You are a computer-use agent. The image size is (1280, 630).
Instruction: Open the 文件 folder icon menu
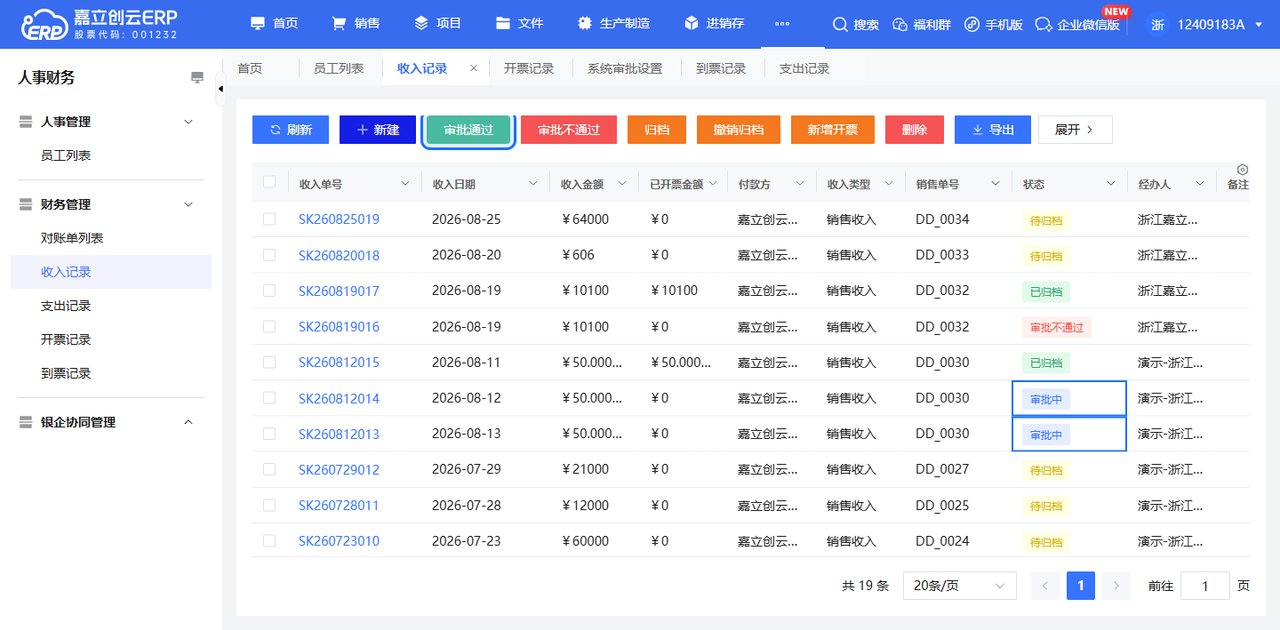click(503, 23)
